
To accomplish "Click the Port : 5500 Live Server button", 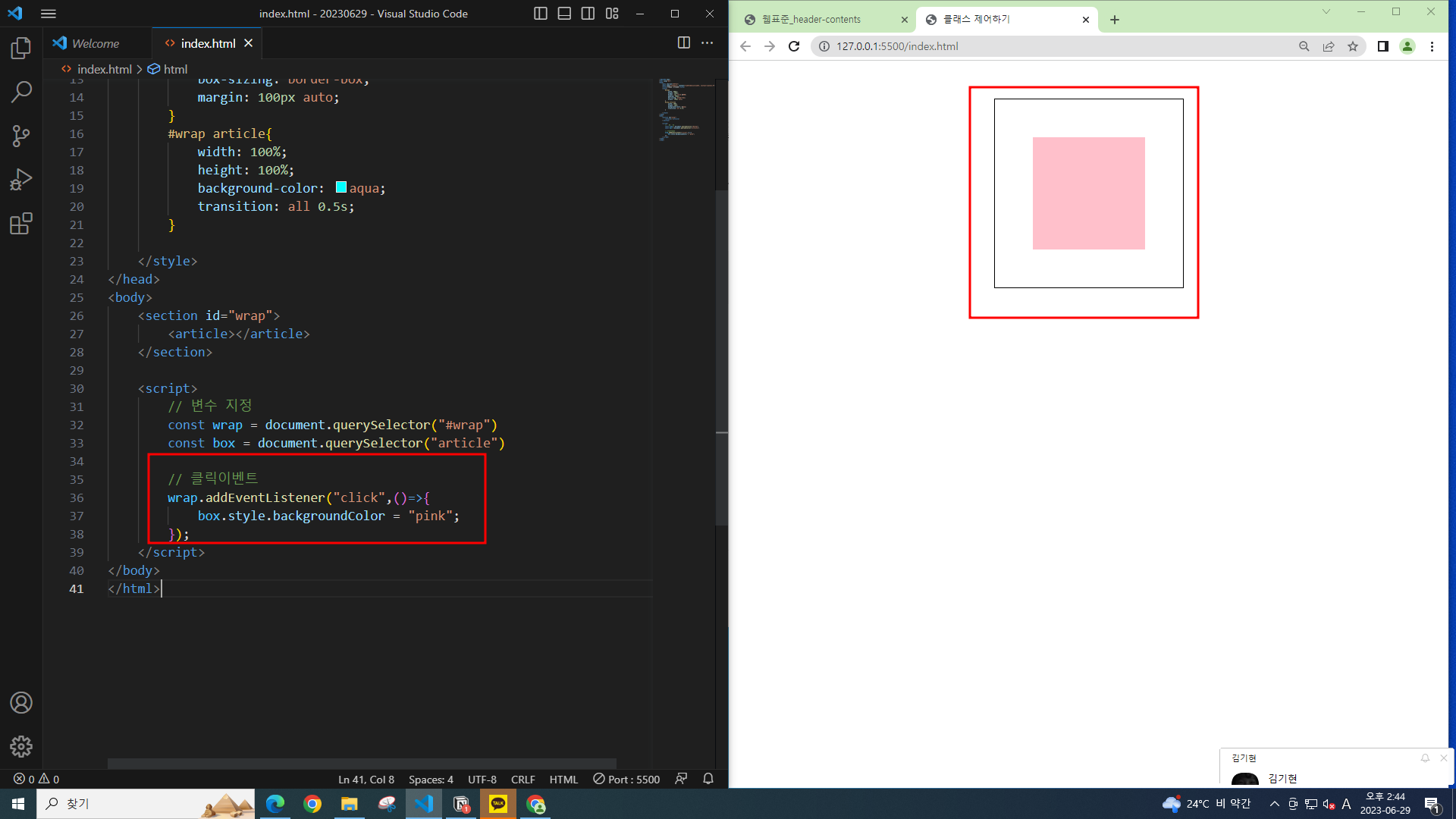I will coord(626,780).
